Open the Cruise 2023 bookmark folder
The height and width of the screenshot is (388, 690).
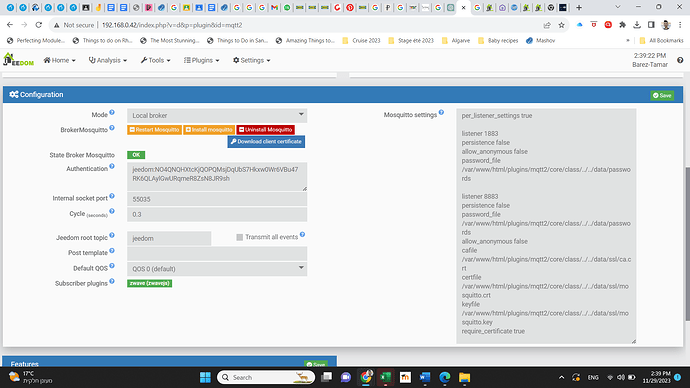(361, 40)
